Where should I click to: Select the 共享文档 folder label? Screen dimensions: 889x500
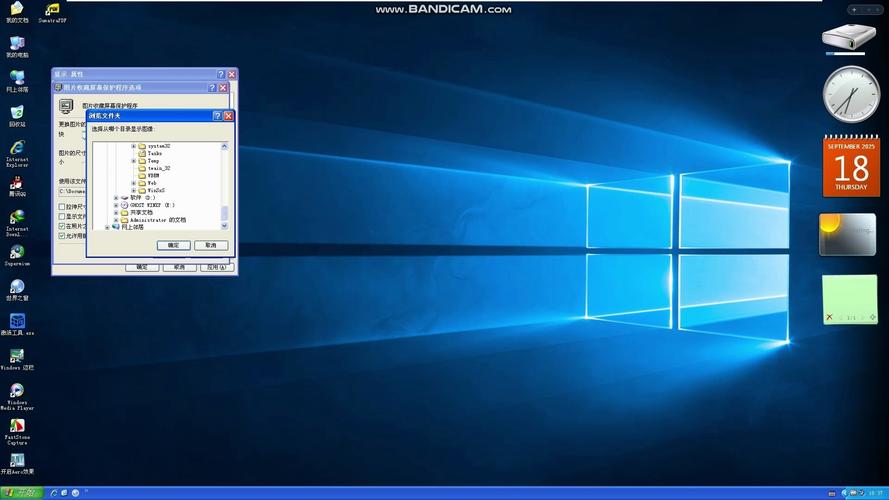pos(141,213)
